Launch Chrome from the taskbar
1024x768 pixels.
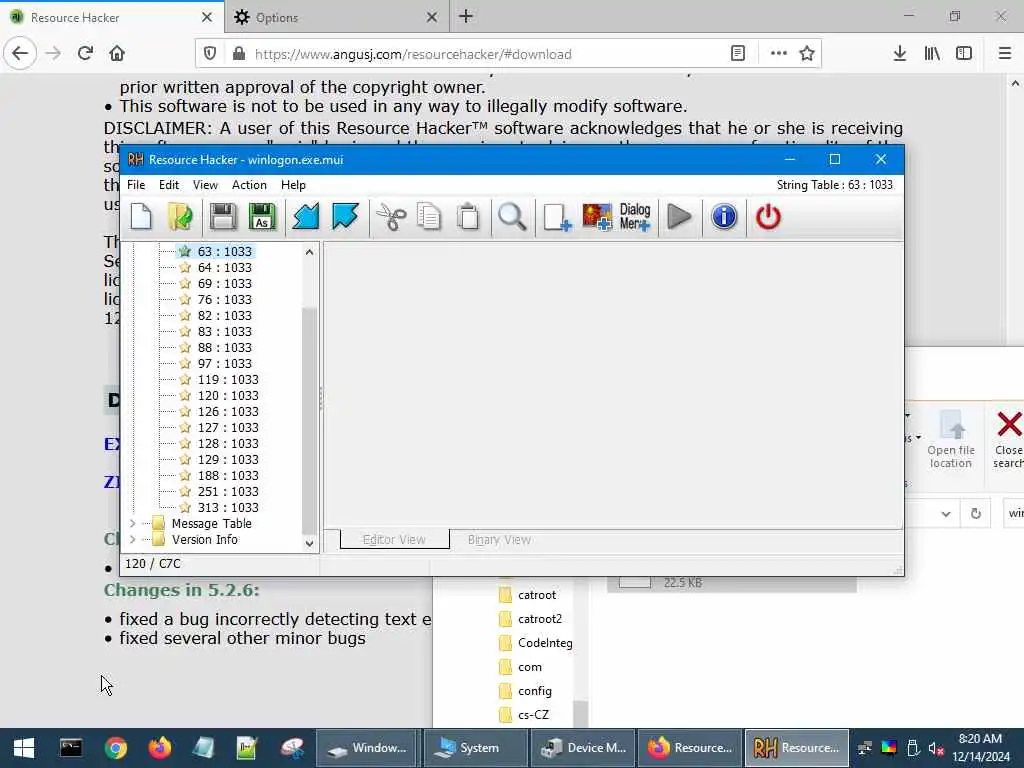[116, 748]
